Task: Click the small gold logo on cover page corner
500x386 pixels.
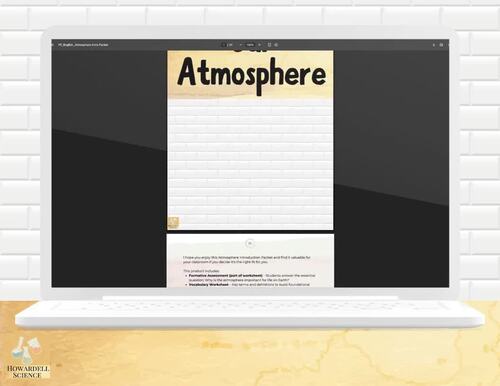Action: point(173,222)
